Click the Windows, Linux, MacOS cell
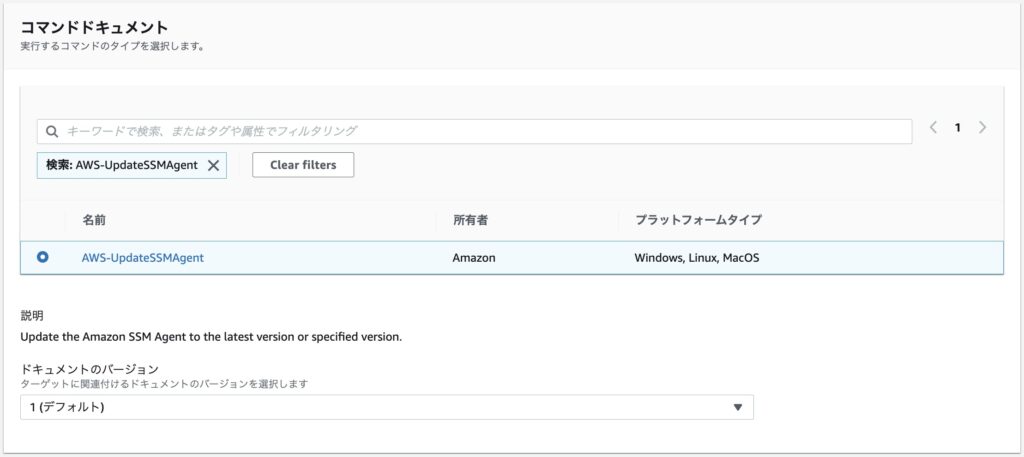Image resolution: width=1024 pixels, height=457 pixels. (x=697, y=258)
